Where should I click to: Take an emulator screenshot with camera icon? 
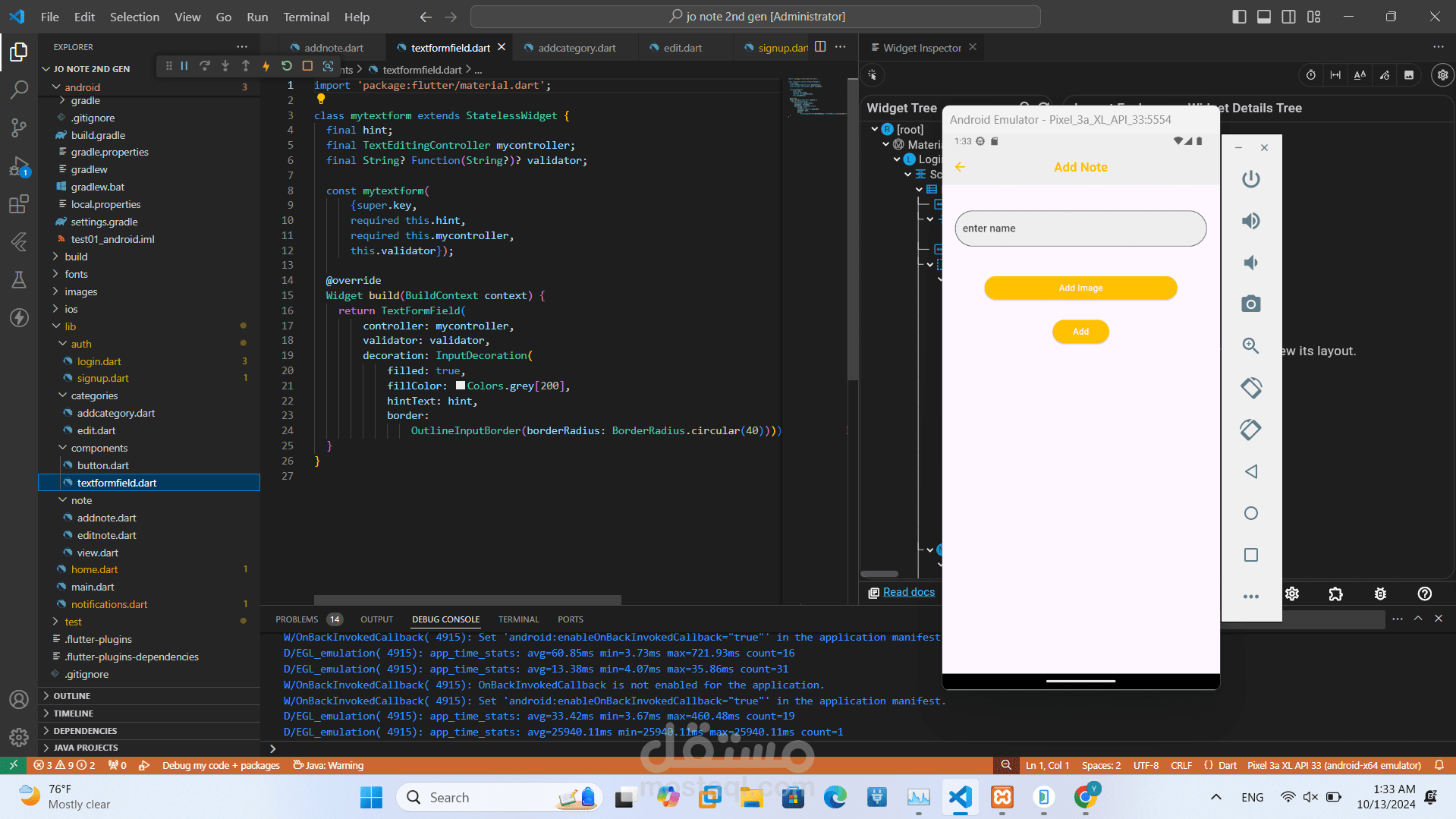1250,304
